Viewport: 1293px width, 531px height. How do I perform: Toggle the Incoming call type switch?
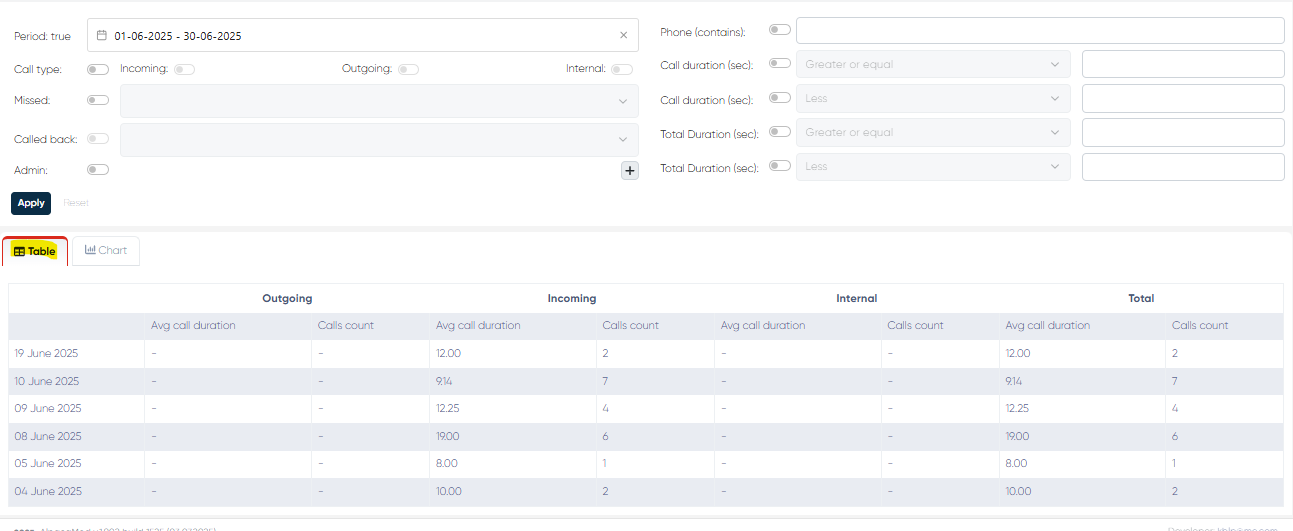[184, 70]
